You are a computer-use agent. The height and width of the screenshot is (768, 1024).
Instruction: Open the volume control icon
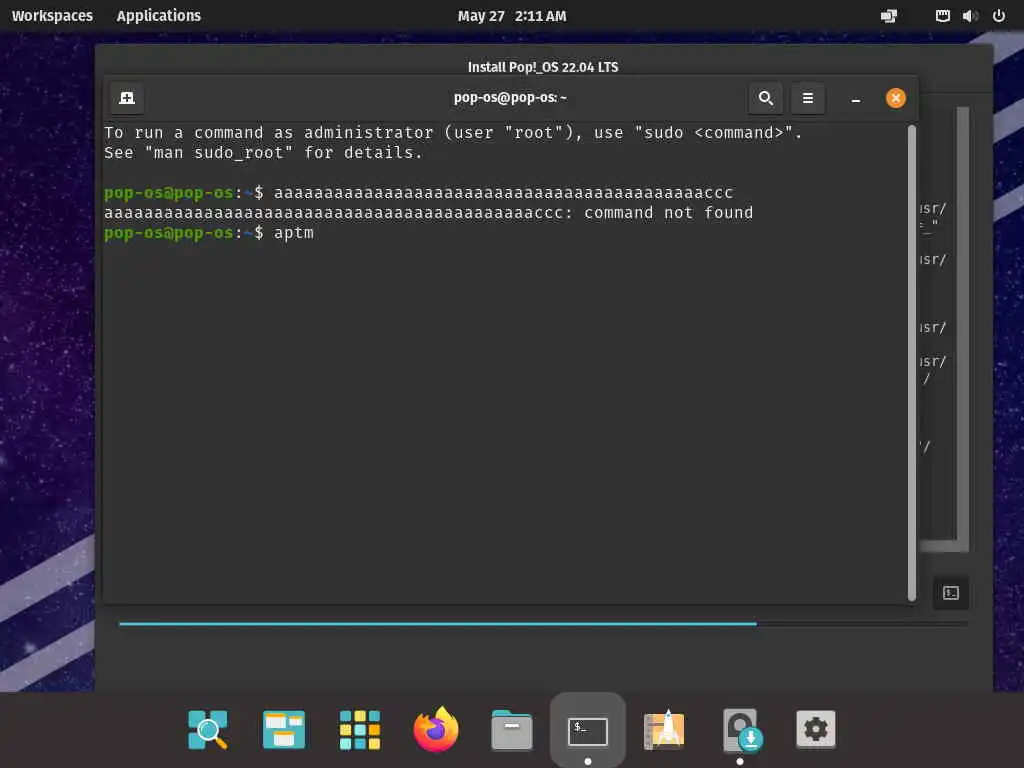click(x=970, y=16)
